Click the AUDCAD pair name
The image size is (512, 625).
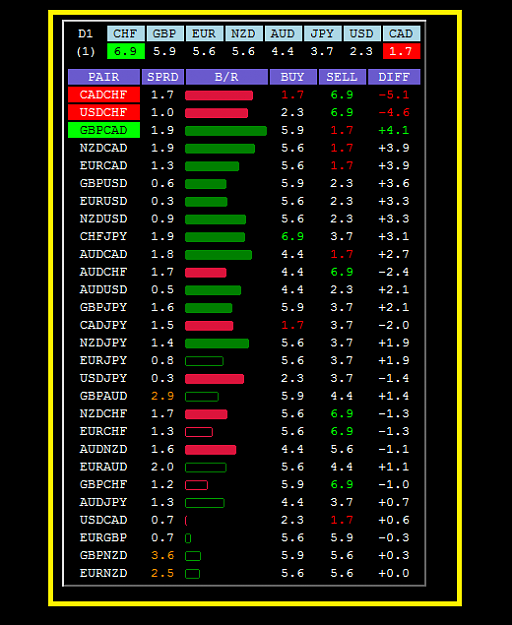tap(104, 254)
